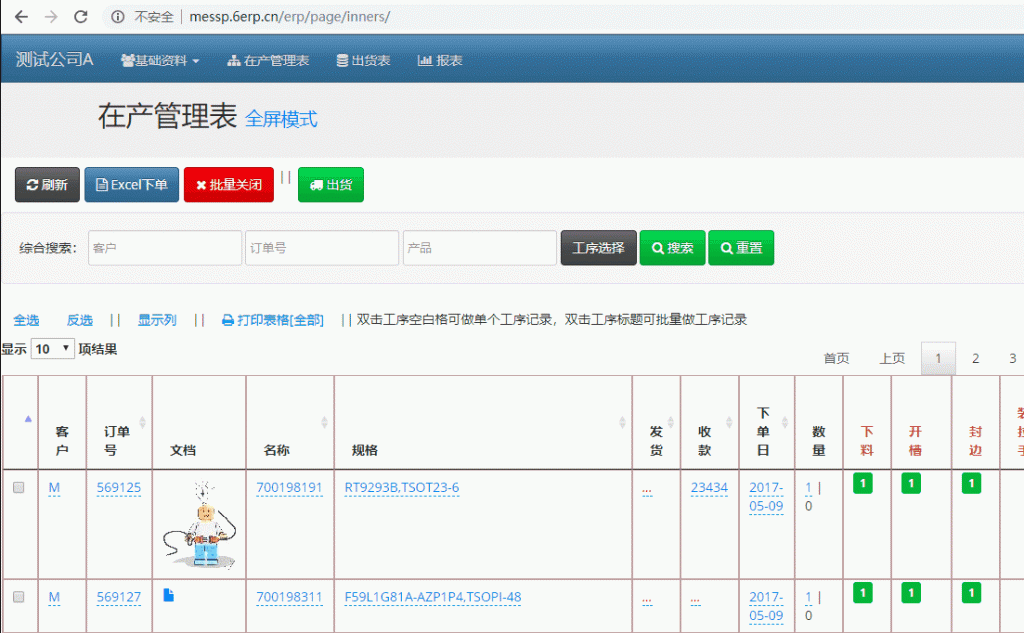The width and height of the screenshot is (1024, 633).
Task: Click the green 出货 truck button
Action: pos(331,185)
